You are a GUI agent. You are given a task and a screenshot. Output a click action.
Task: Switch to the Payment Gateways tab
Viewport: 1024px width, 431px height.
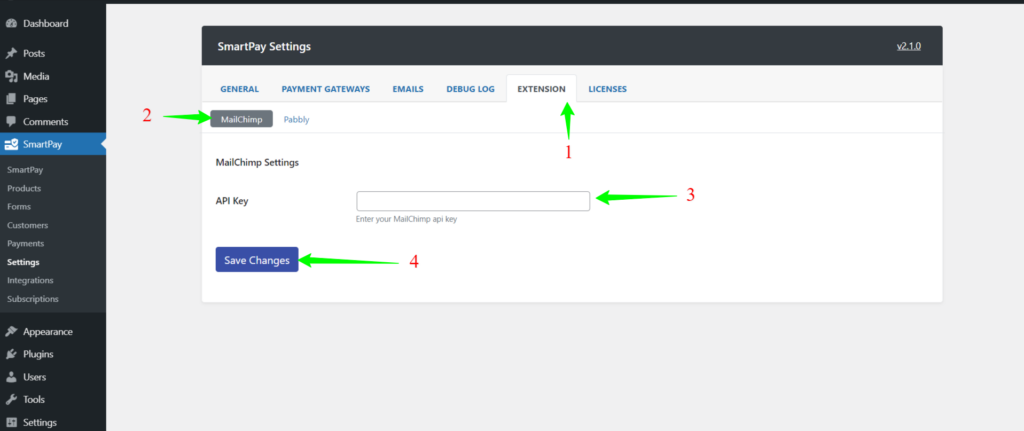pos(326,89)
